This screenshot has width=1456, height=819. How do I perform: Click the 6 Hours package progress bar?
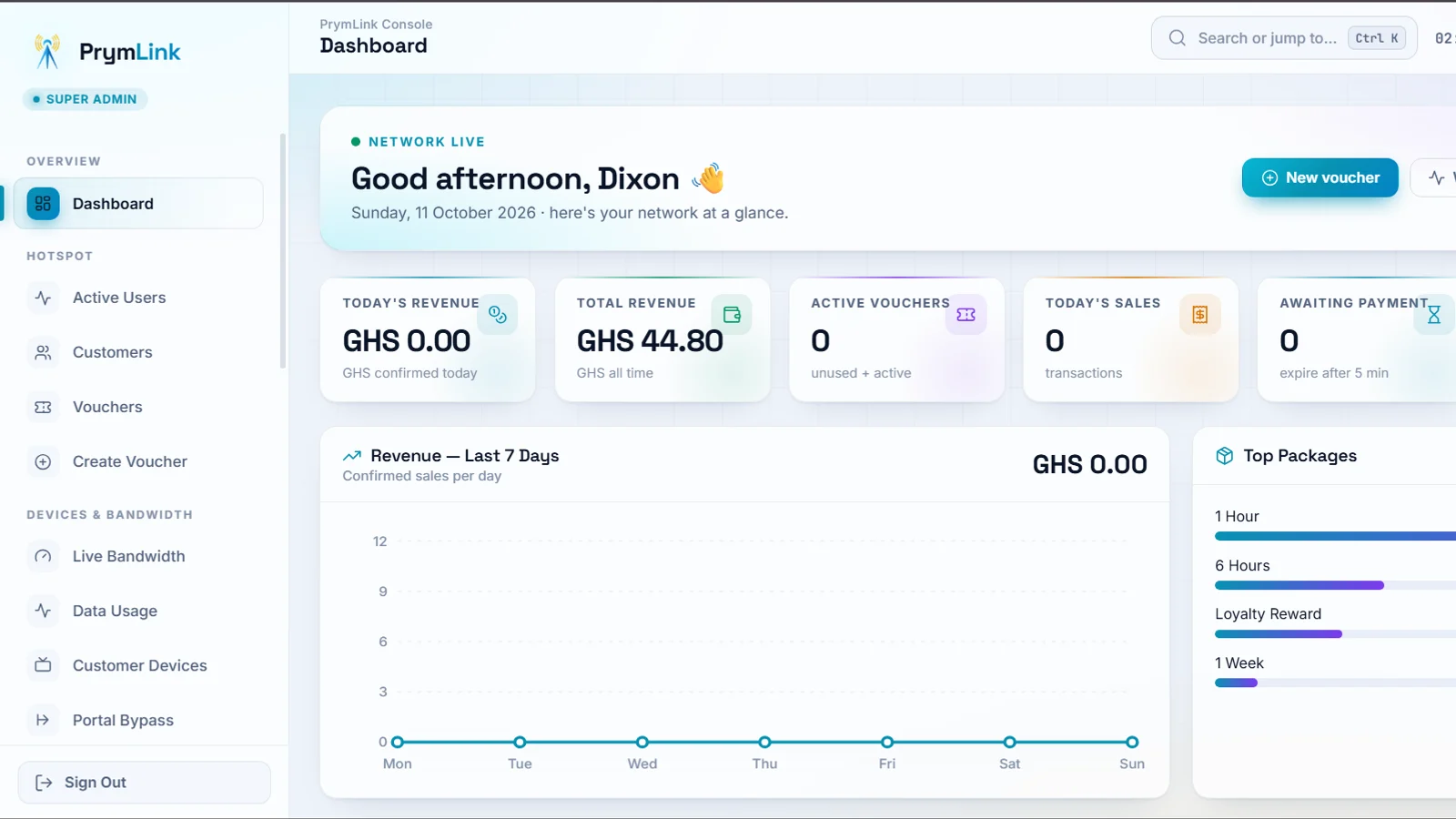[1335, 586]
